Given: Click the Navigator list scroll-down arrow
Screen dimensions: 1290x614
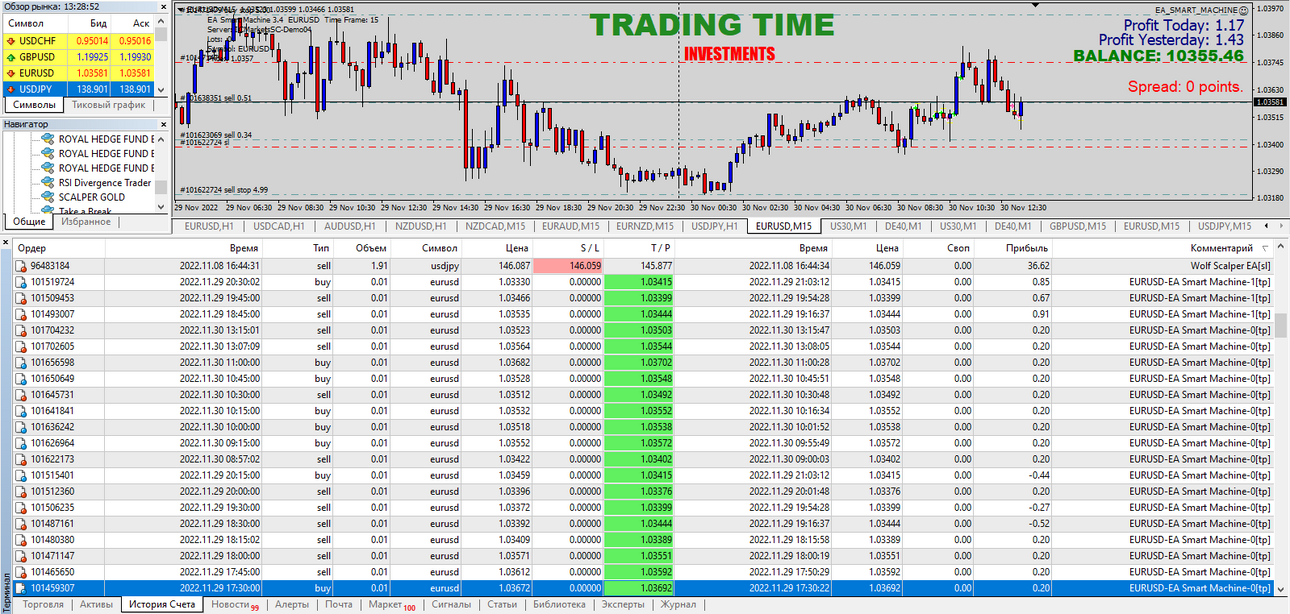Looking at the screenshot, I should pos(162,208).
